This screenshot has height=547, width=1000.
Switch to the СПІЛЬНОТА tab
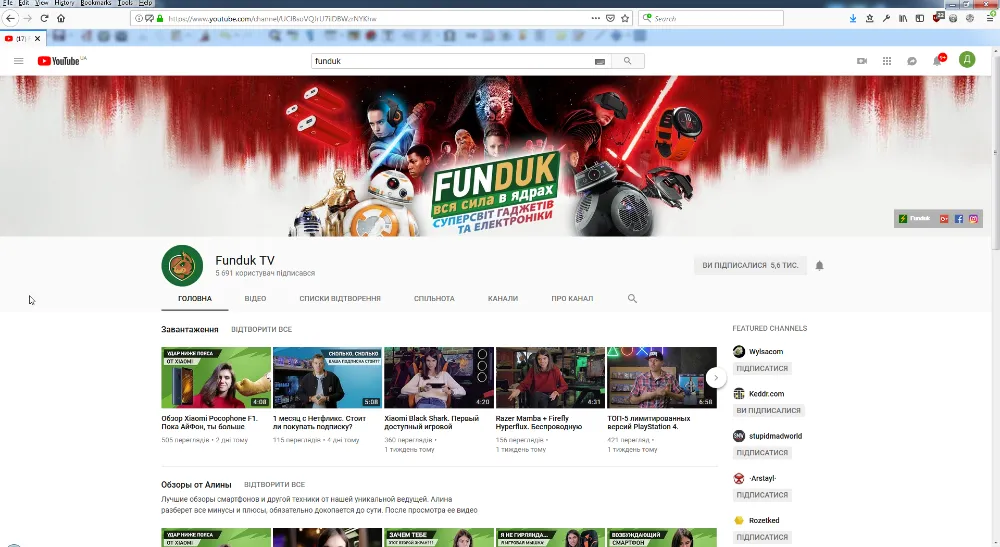tap(434, 298)
